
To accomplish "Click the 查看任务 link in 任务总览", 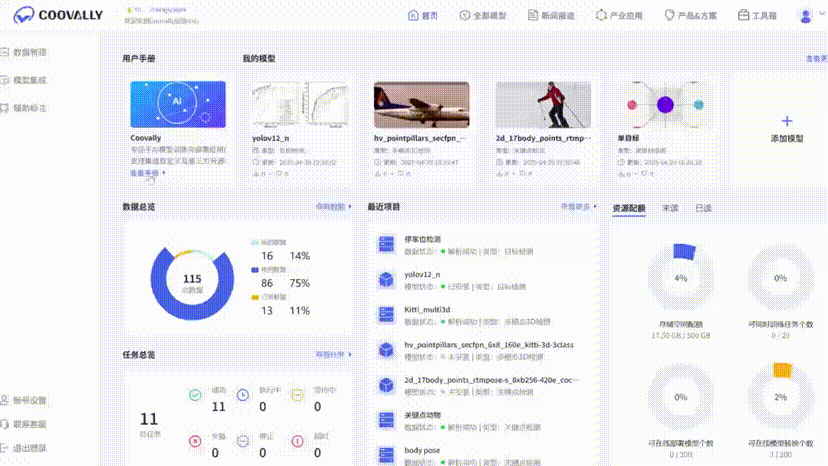I will 333,355.
